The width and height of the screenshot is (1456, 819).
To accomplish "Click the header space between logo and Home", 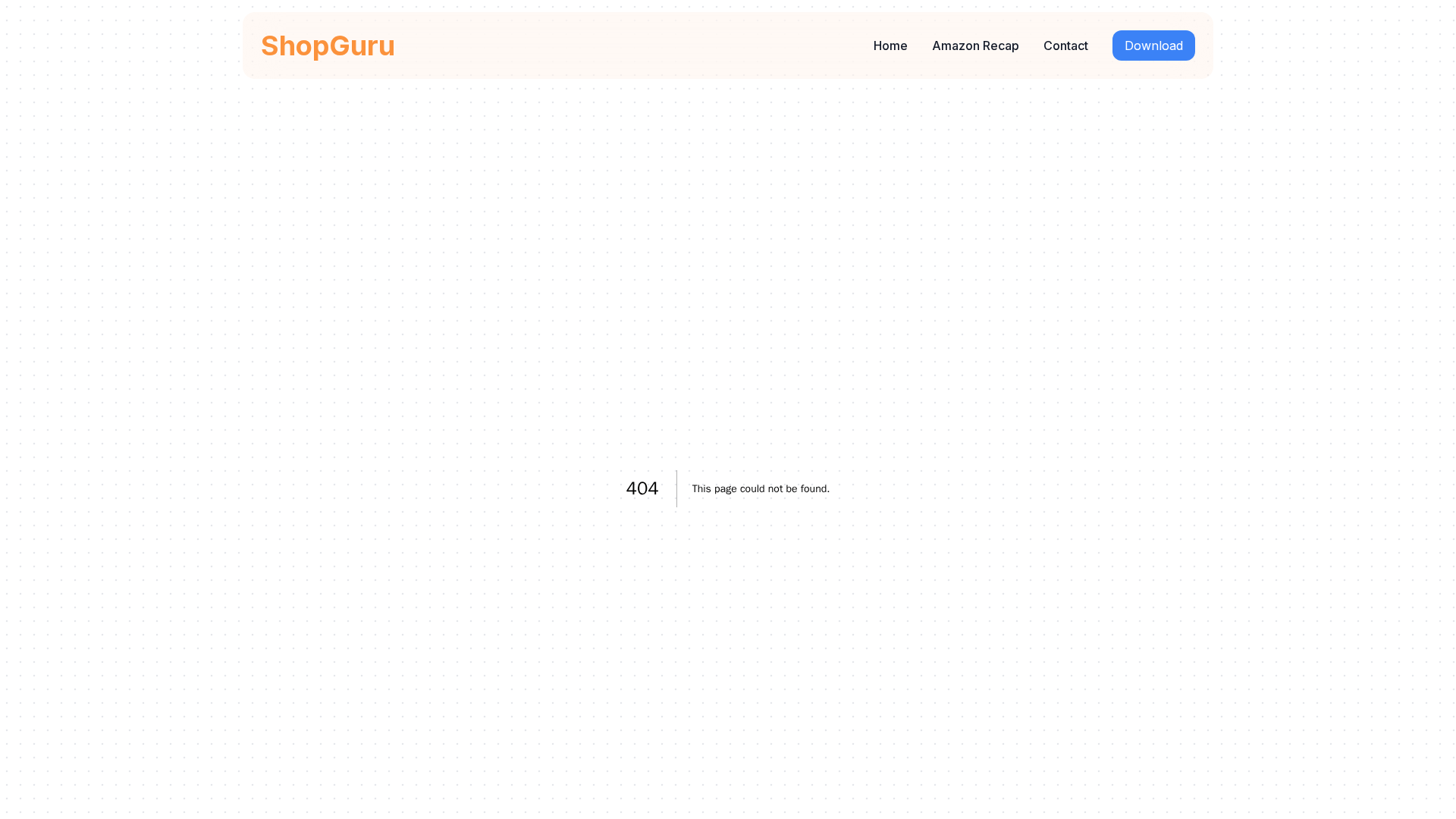I will tap(629, 45).
